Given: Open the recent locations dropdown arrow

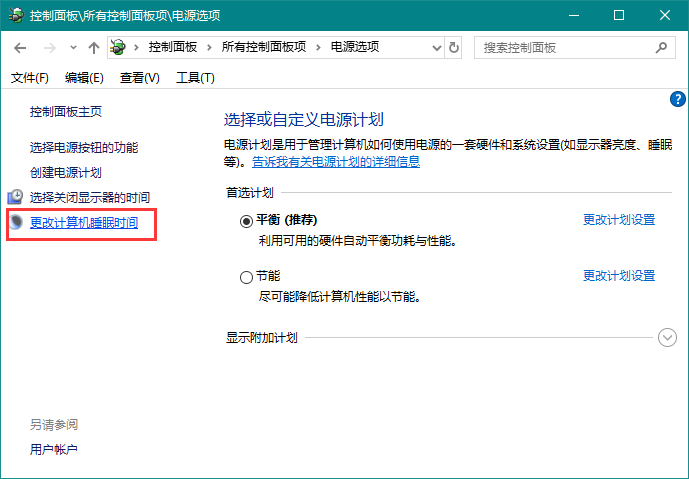Looking at the screenshot, I should tap(73, 47).
